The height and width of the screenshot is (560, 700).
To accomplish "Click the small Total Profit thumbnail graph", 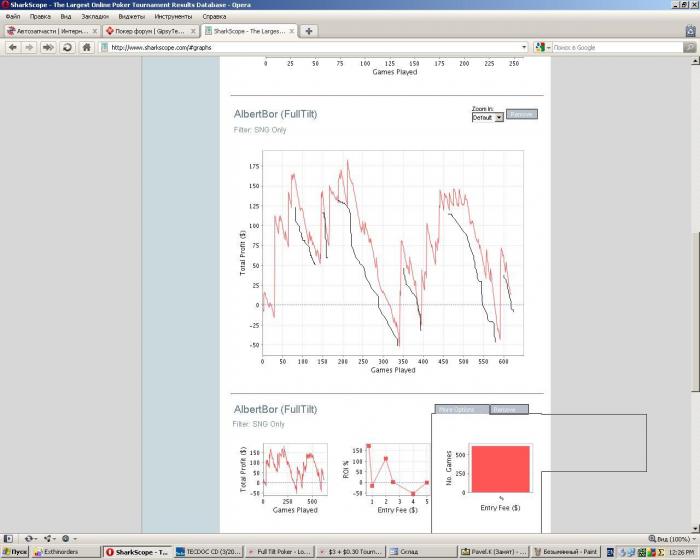I will click(x=295, y=469).
